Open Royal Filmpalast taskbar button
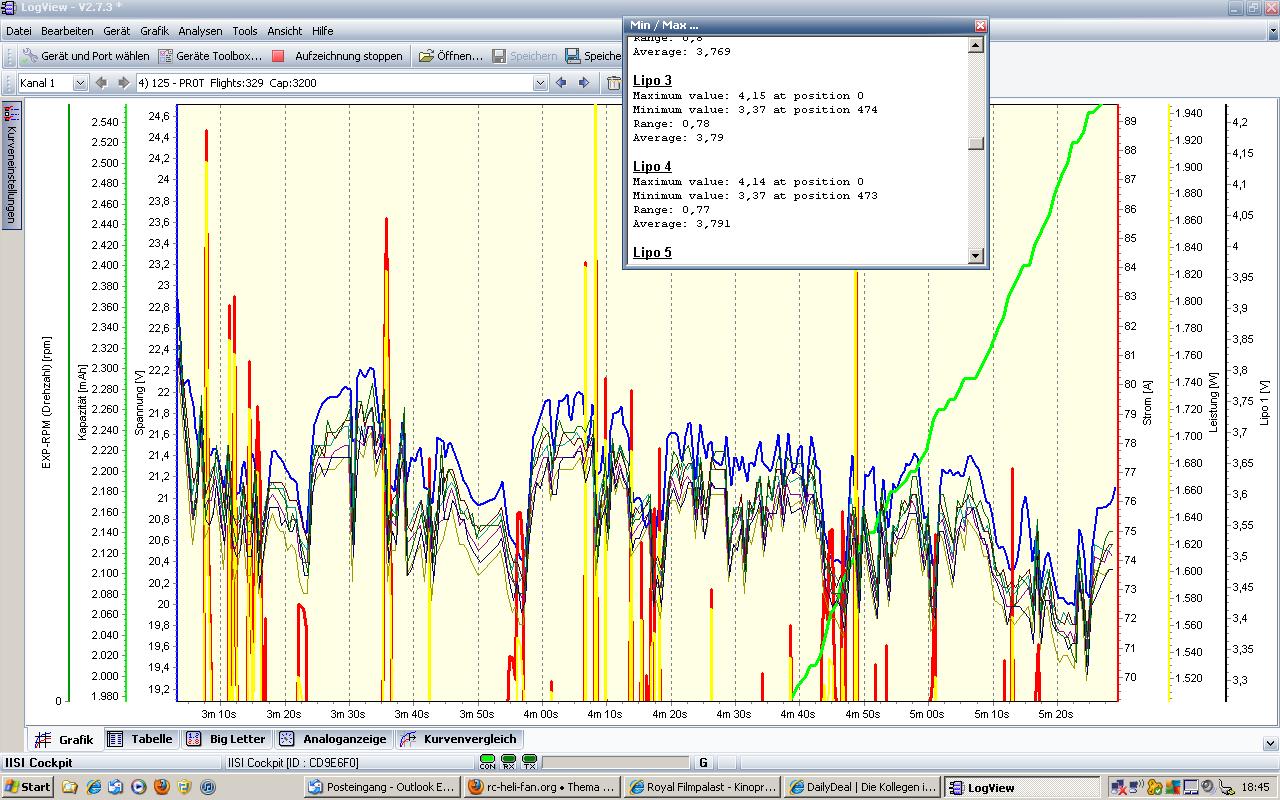 click(x=700, y=787)
